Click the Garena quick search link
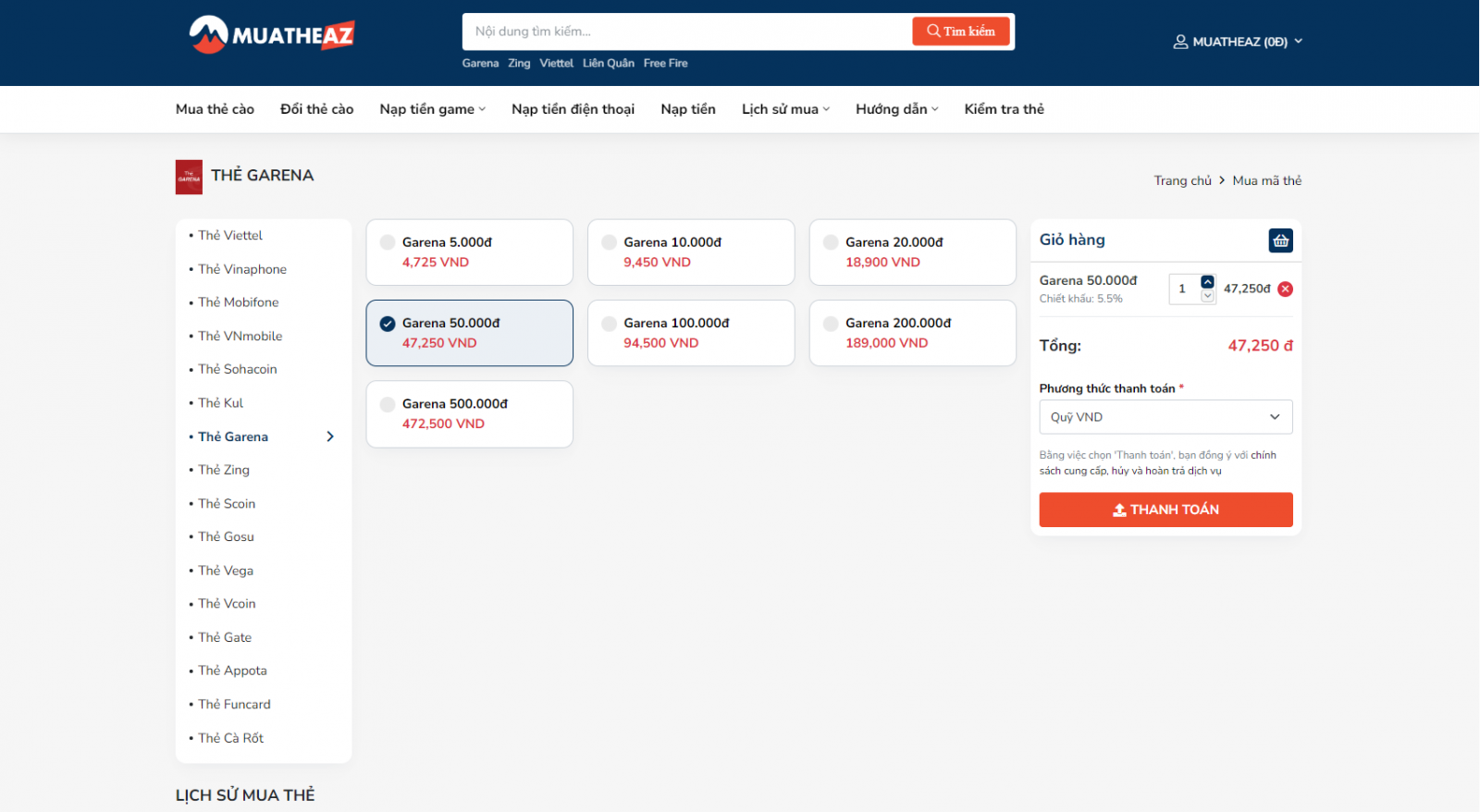This screenshot has width=1480, height=812. [x=480, y=63]
